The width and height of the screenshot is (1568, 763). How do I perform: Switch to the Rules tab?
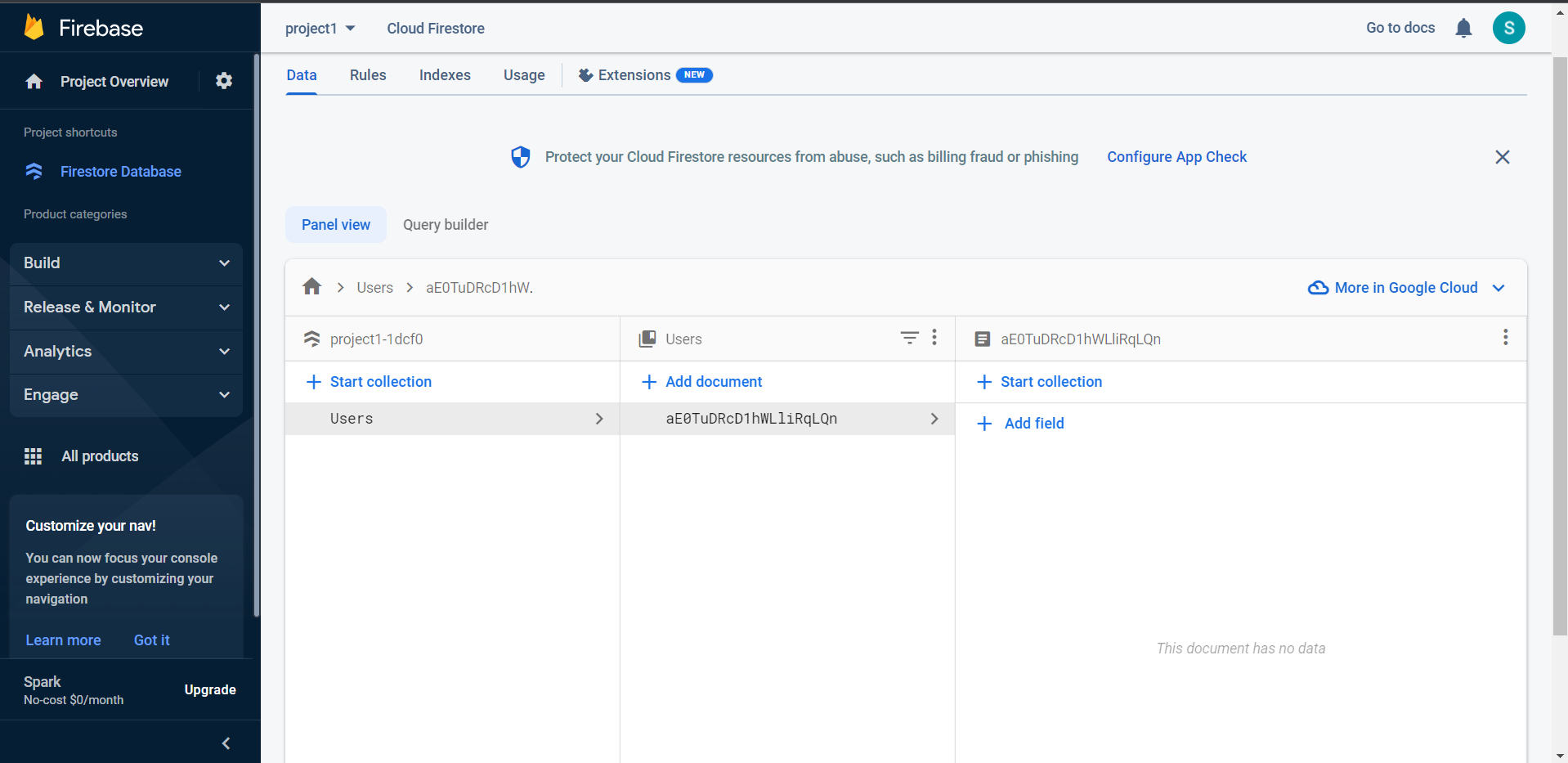(x=368, y=75)
